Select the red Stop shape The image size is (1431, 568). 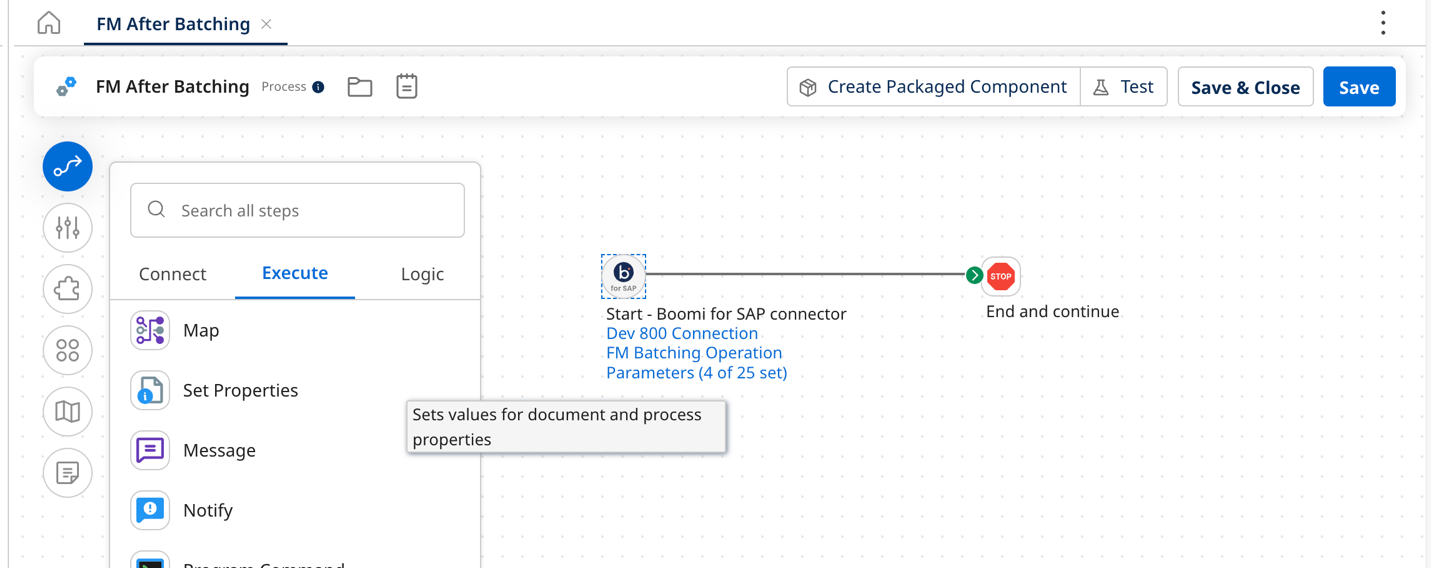tap(1001, 276)
